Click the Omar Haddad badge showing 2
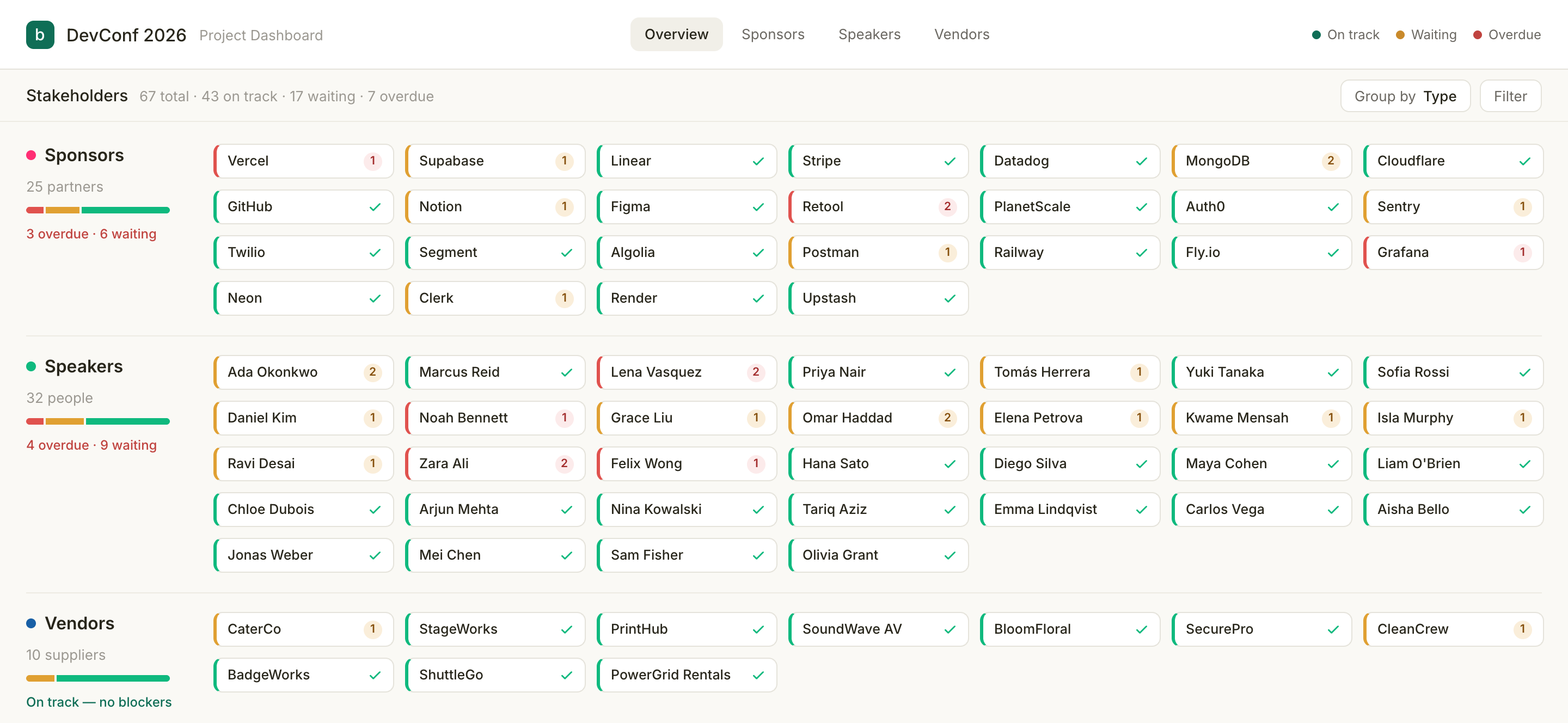 click(x=947, y=418)
